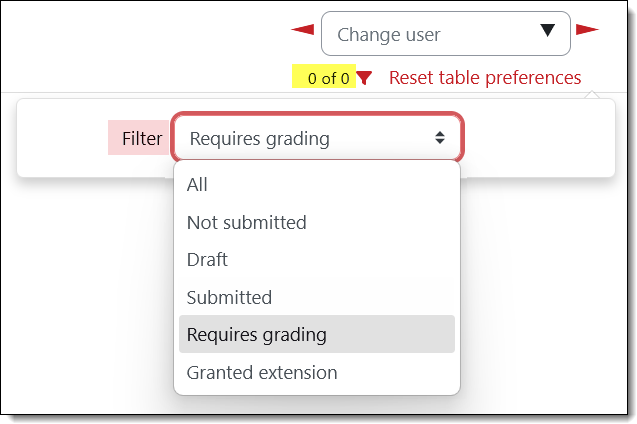Click Reset table preferences link
The height and width of the screenshot is (424, 637).
(485, 78)
